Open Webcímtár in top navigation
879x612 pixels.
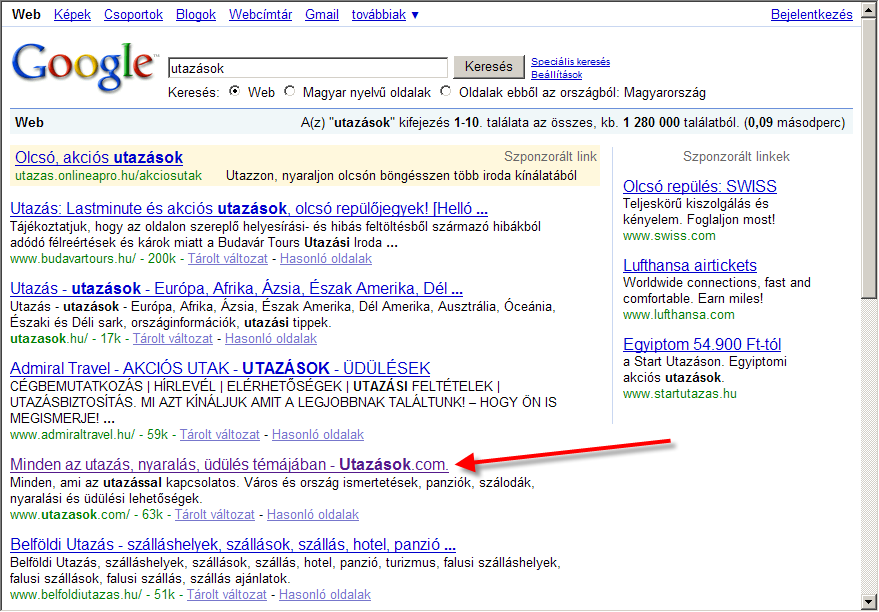260,15
